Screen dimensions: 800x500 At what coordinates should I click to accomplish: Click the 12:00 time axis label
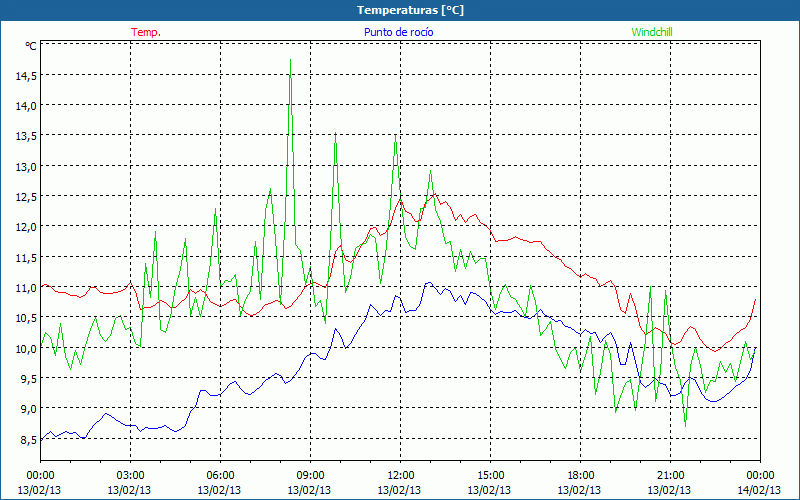(400, 475)
